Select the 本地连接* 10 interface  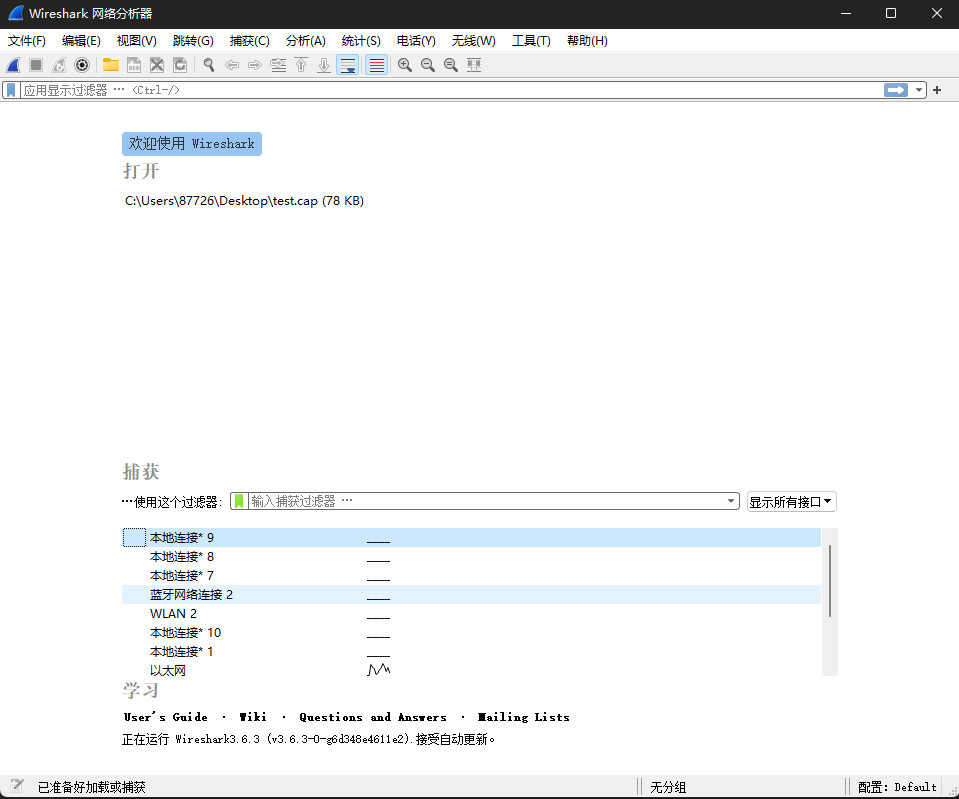click(471, 633)
